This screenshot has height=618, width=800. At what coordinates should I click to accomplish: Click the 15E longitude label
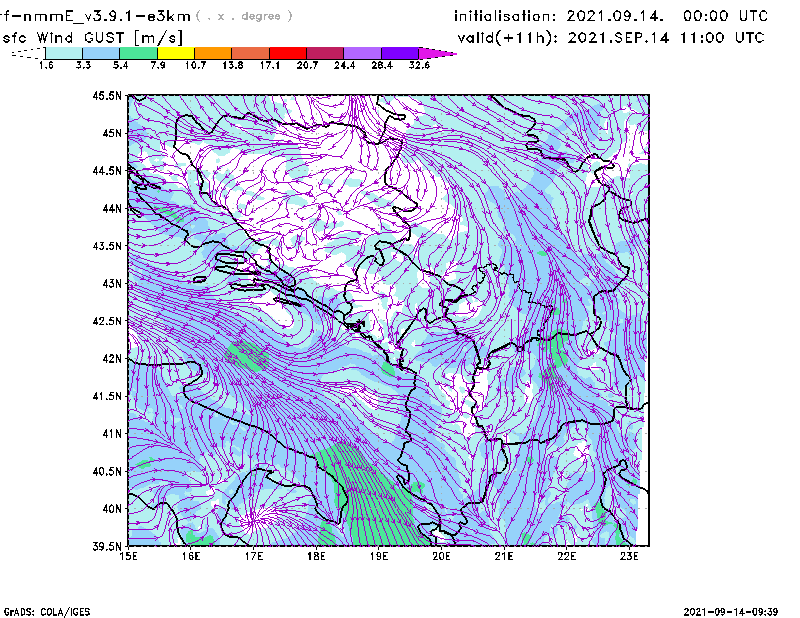click(128, 556)
